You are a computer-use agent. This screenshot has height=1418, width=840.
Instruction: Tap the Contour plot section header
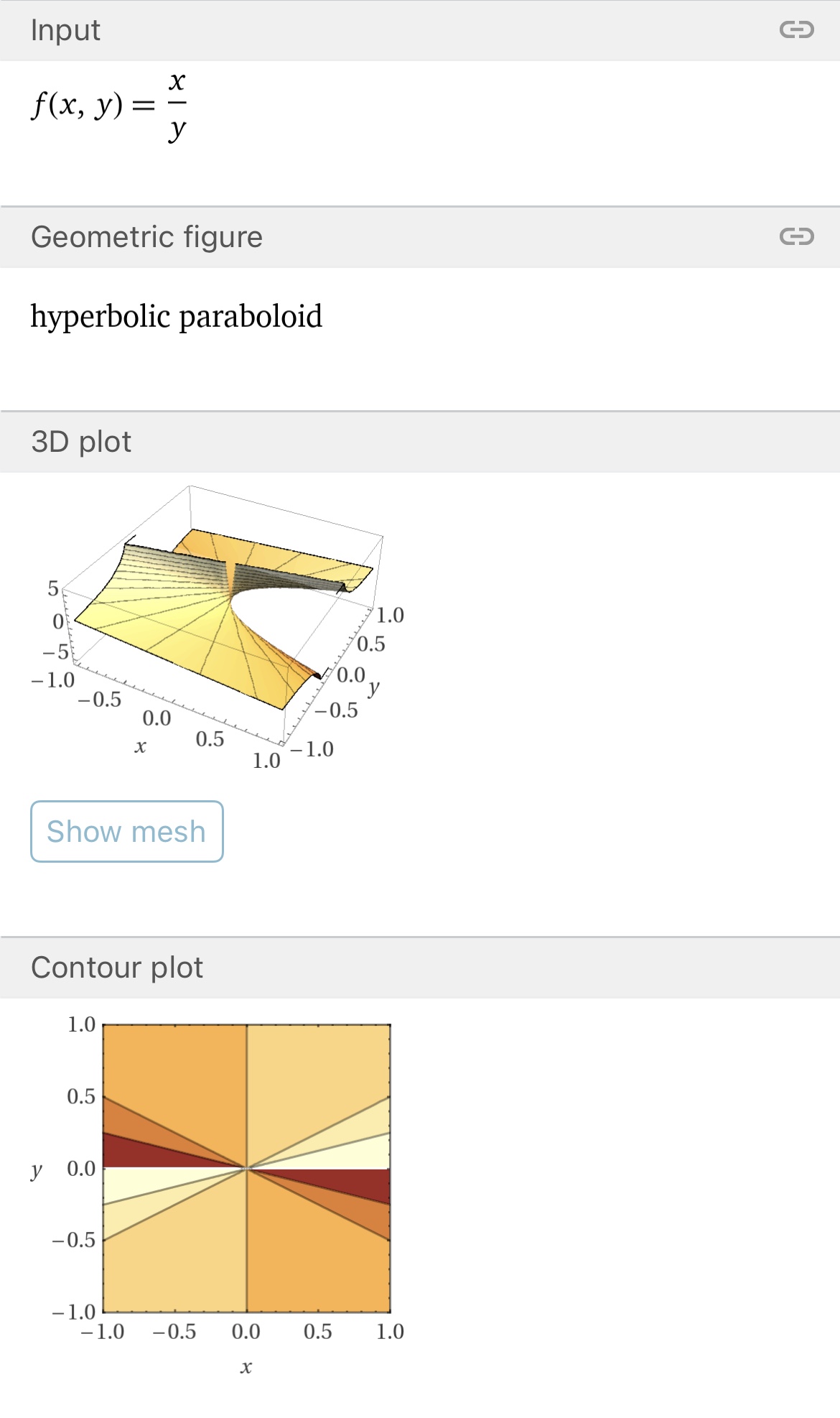tap(117, 968)
